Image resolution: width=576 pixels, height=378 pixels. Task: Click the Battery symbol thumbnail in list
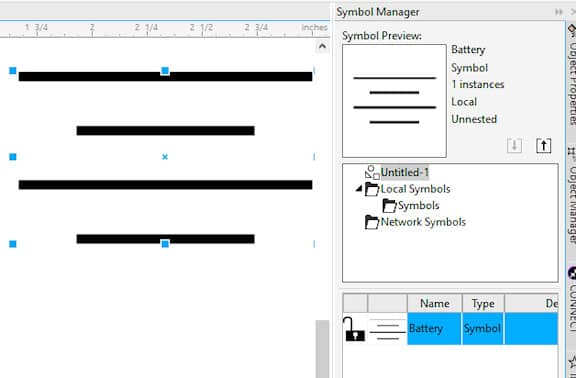388,329
